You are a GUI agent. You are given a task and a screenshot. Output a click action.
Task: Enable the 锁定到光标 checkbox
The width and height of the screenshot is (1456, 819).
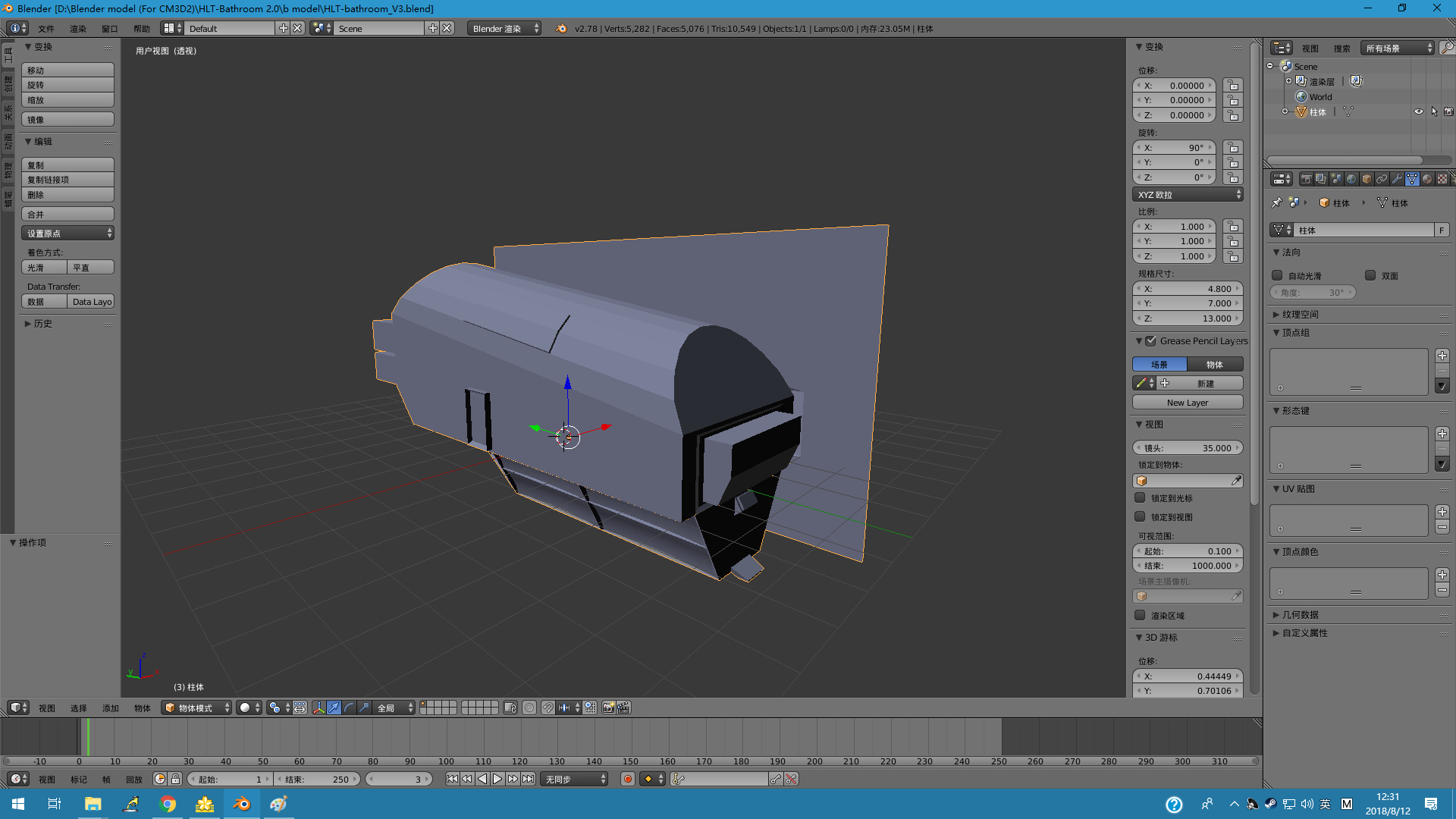tap(1140, 498)
